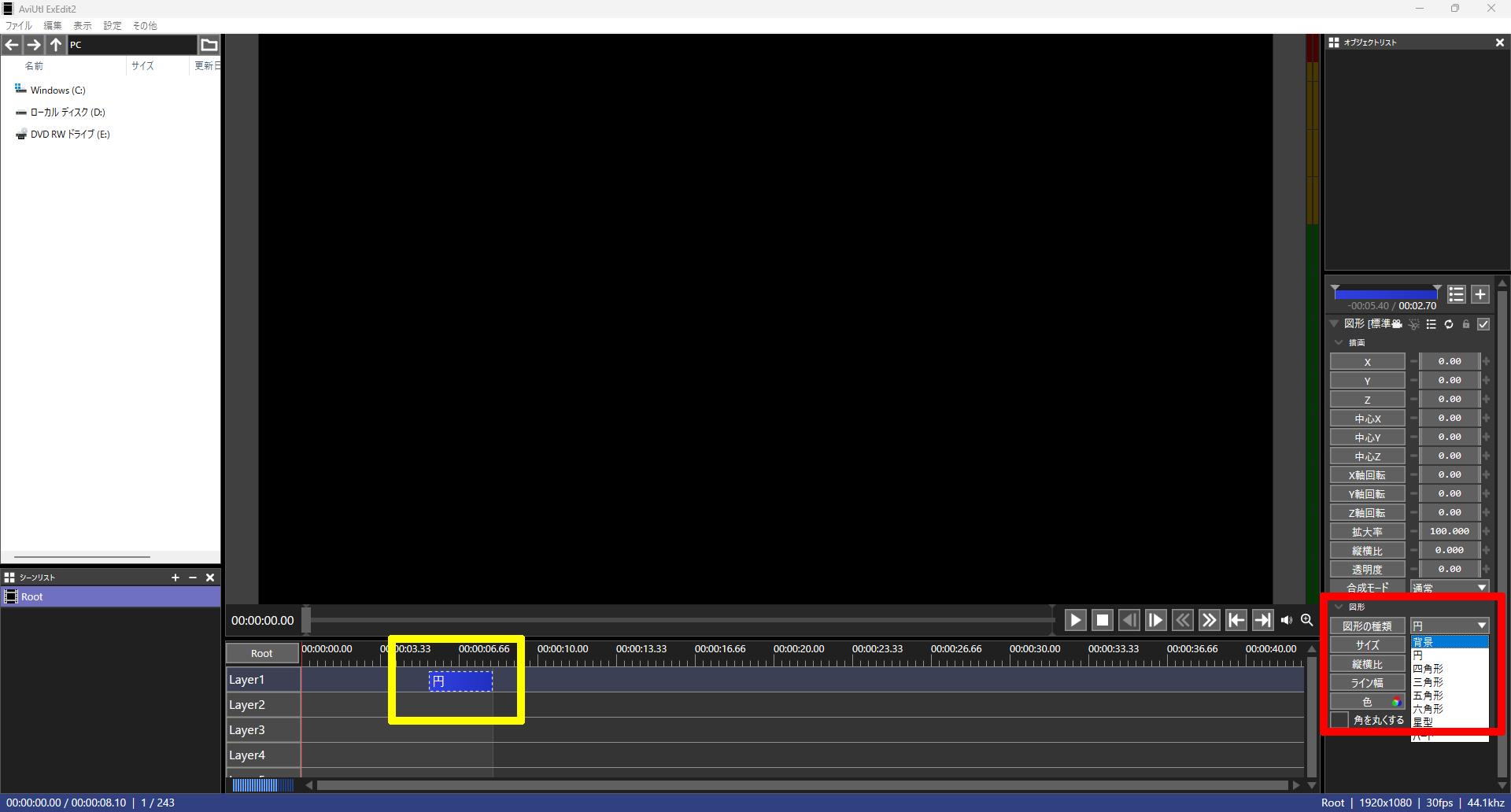Open the ファイル menu
The height and width of the screenshot is (812, 1511).
tap(19, 26)
